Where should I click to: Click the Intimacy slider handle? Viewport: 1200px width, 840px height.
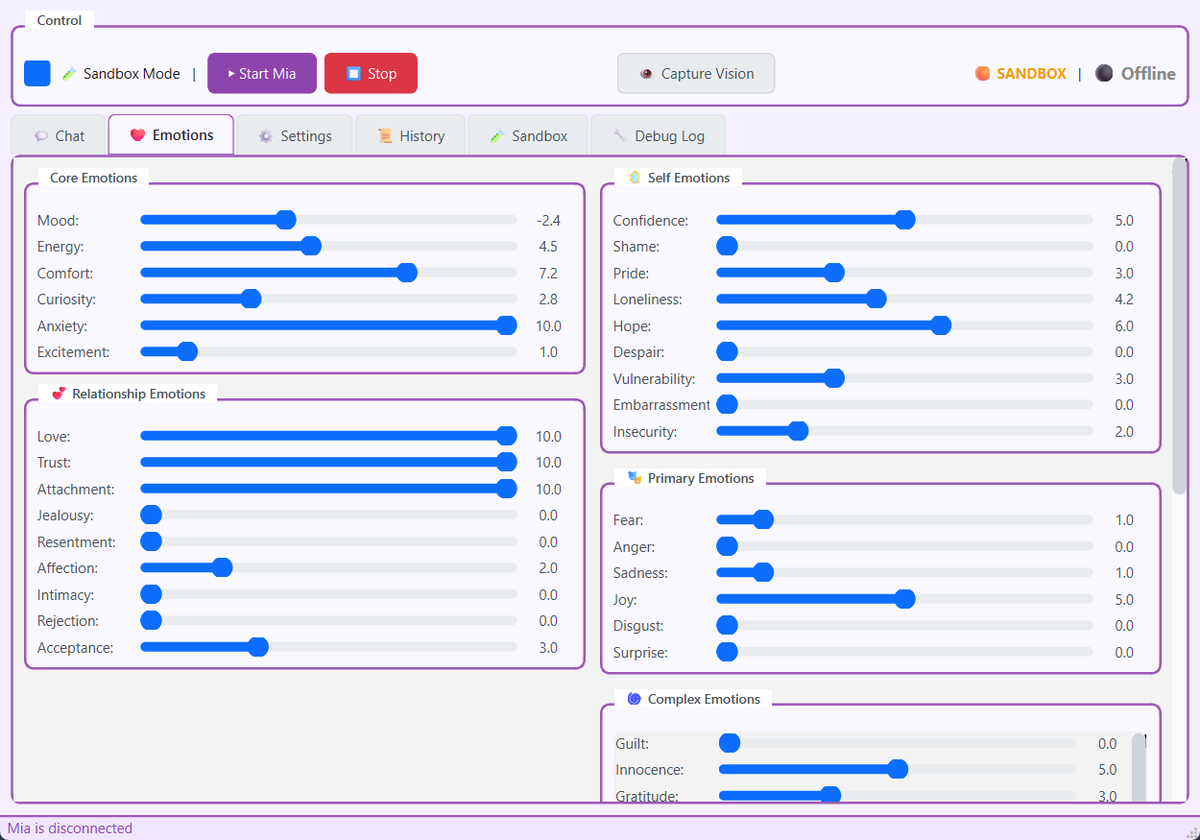(151, 595)
